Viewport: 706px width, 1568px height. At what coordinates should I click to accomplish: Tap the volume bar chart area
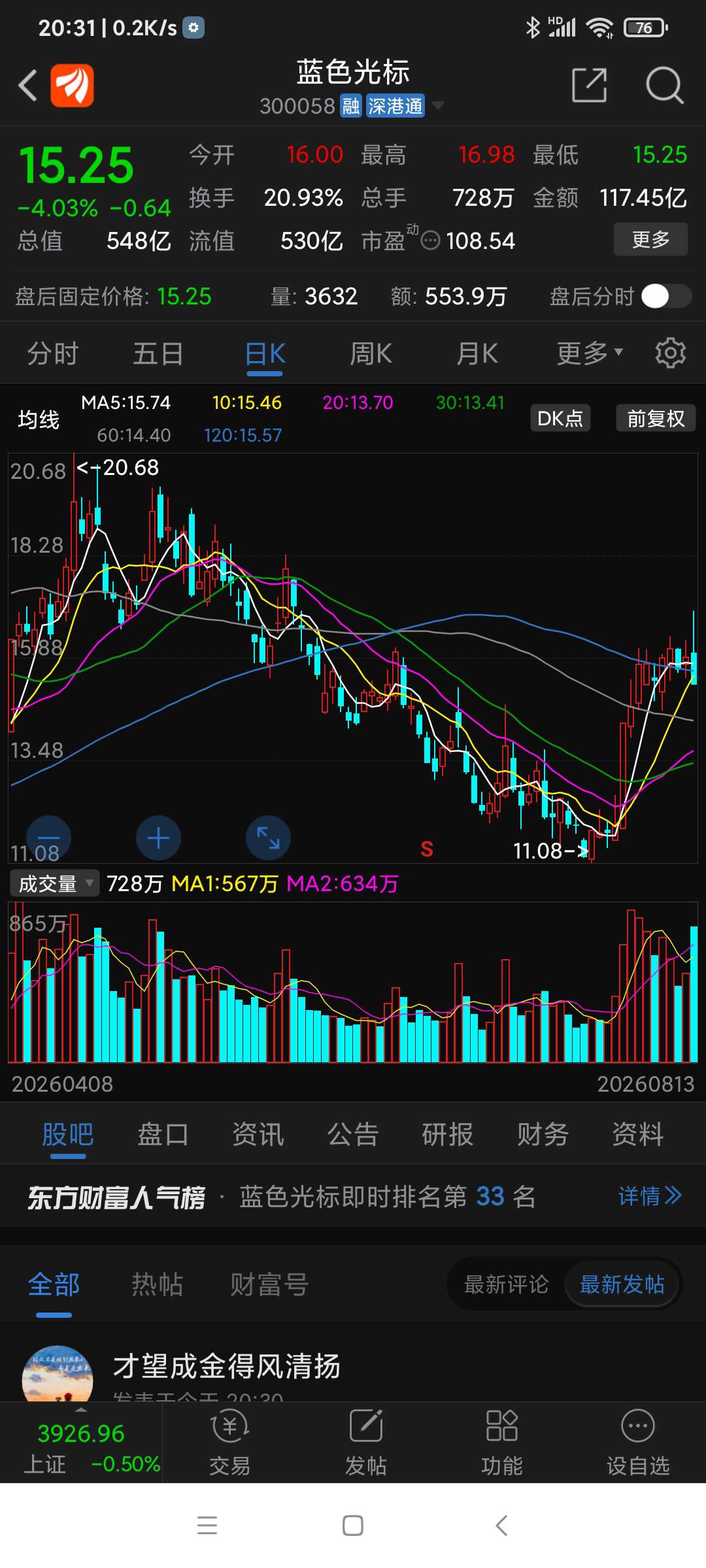tap(353, 982)
